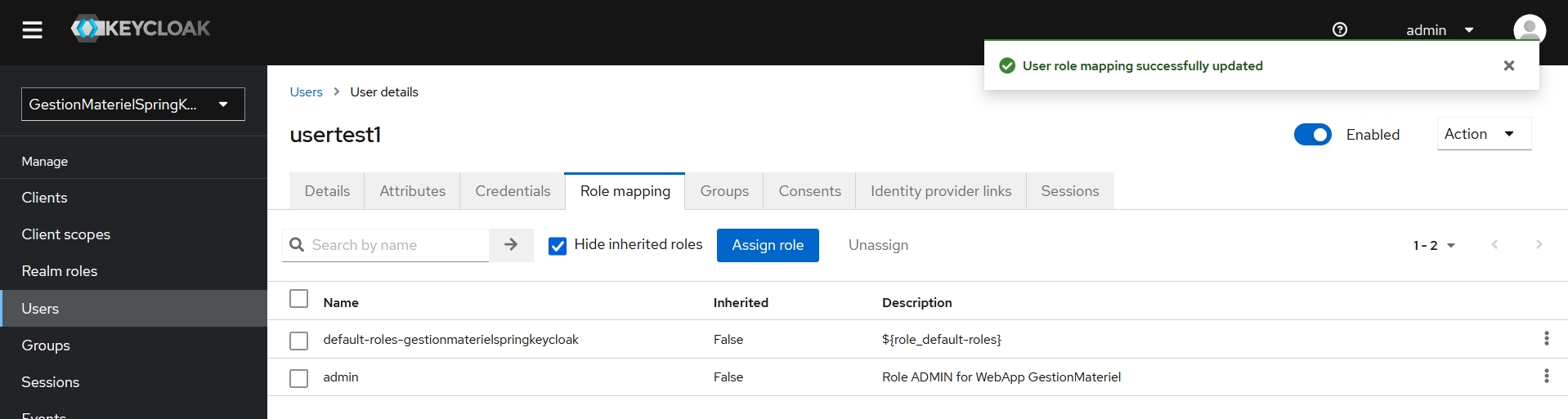The width and height of the screenshot is (1568, 419).
Task: Open the realm selector dropdown
Action: click(x=133, y=105)
